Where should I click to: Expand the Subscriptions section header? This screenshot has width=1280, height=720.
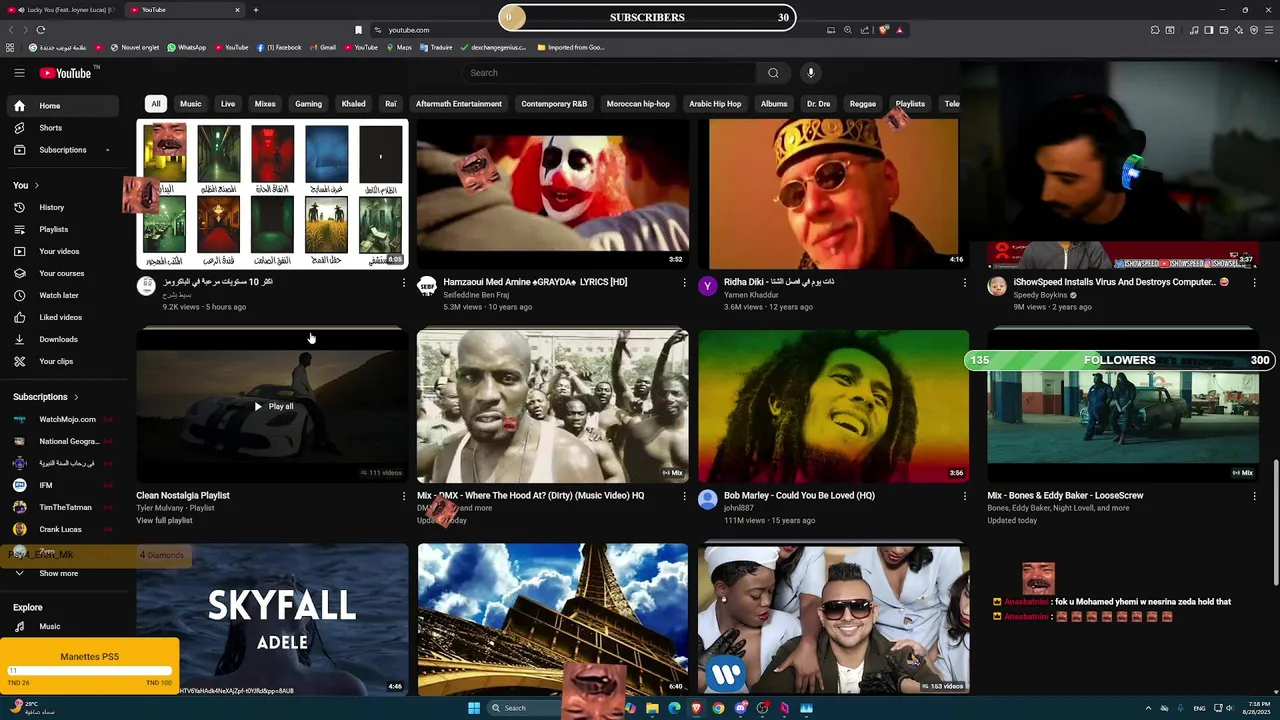tap(45, 397)
